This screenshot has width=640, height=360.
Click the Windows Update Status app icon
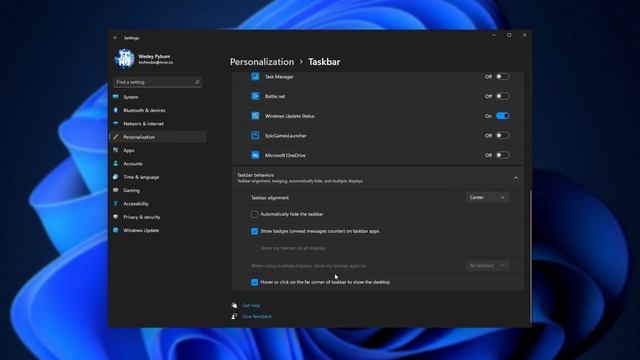[255, 116]
